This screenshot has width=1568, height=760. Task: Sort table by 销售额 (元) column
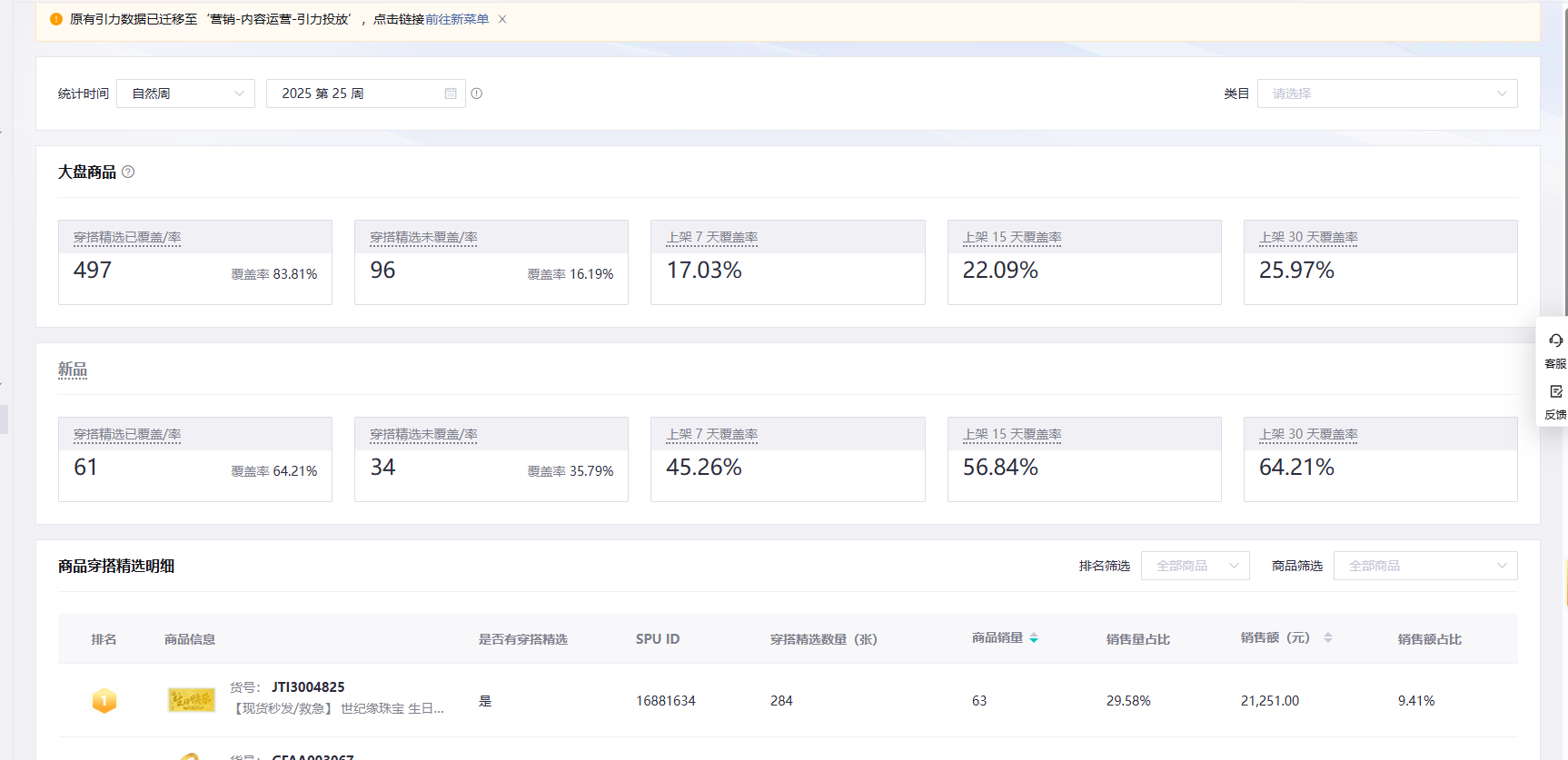point(1327,638)
